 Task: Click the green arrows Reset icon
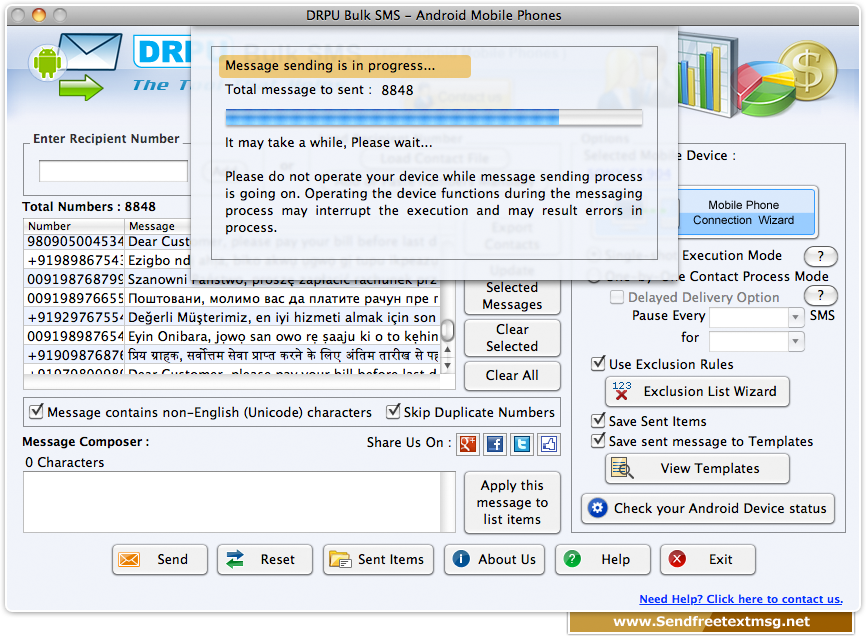[x=235, y=559]
